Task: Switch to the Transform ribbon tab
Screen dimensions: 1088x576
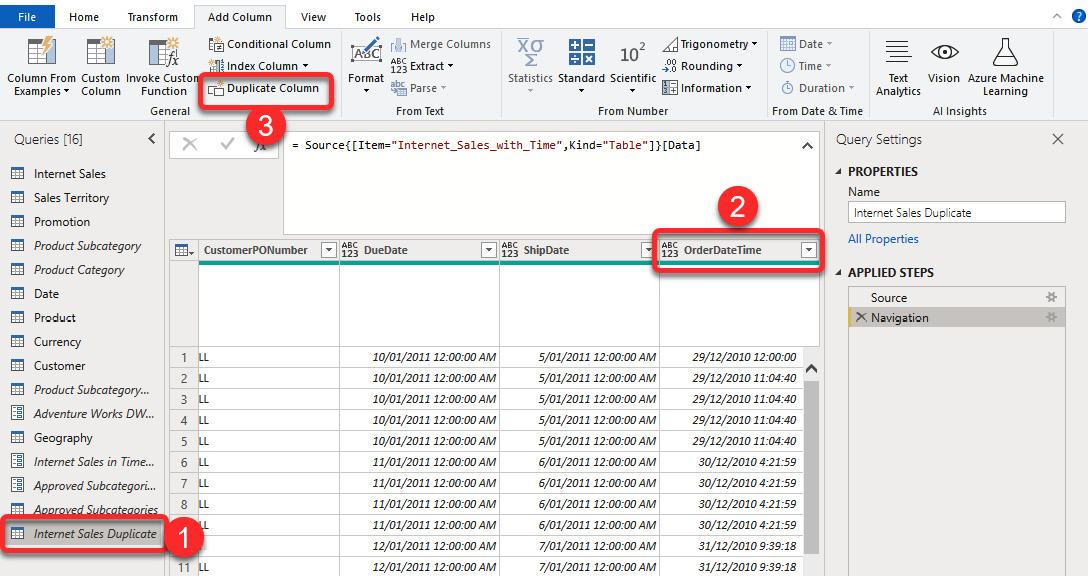Action: pos(152,16)
